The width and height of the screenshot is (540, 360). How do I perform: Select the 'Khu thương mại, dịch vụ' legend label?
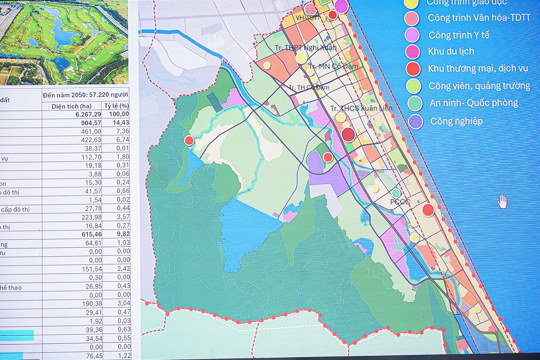478,68
